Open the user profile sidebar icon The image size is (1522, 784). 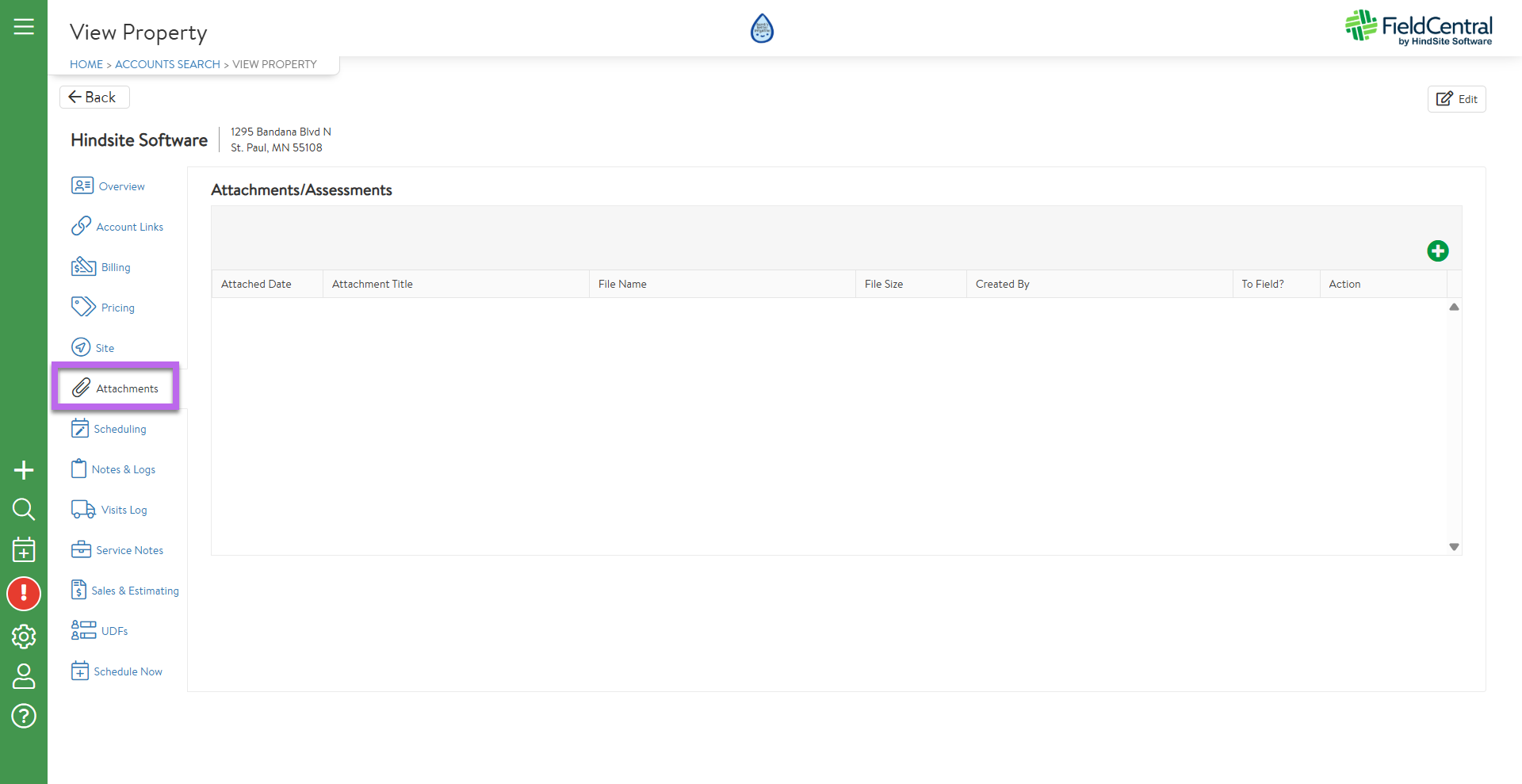(24, 676)
